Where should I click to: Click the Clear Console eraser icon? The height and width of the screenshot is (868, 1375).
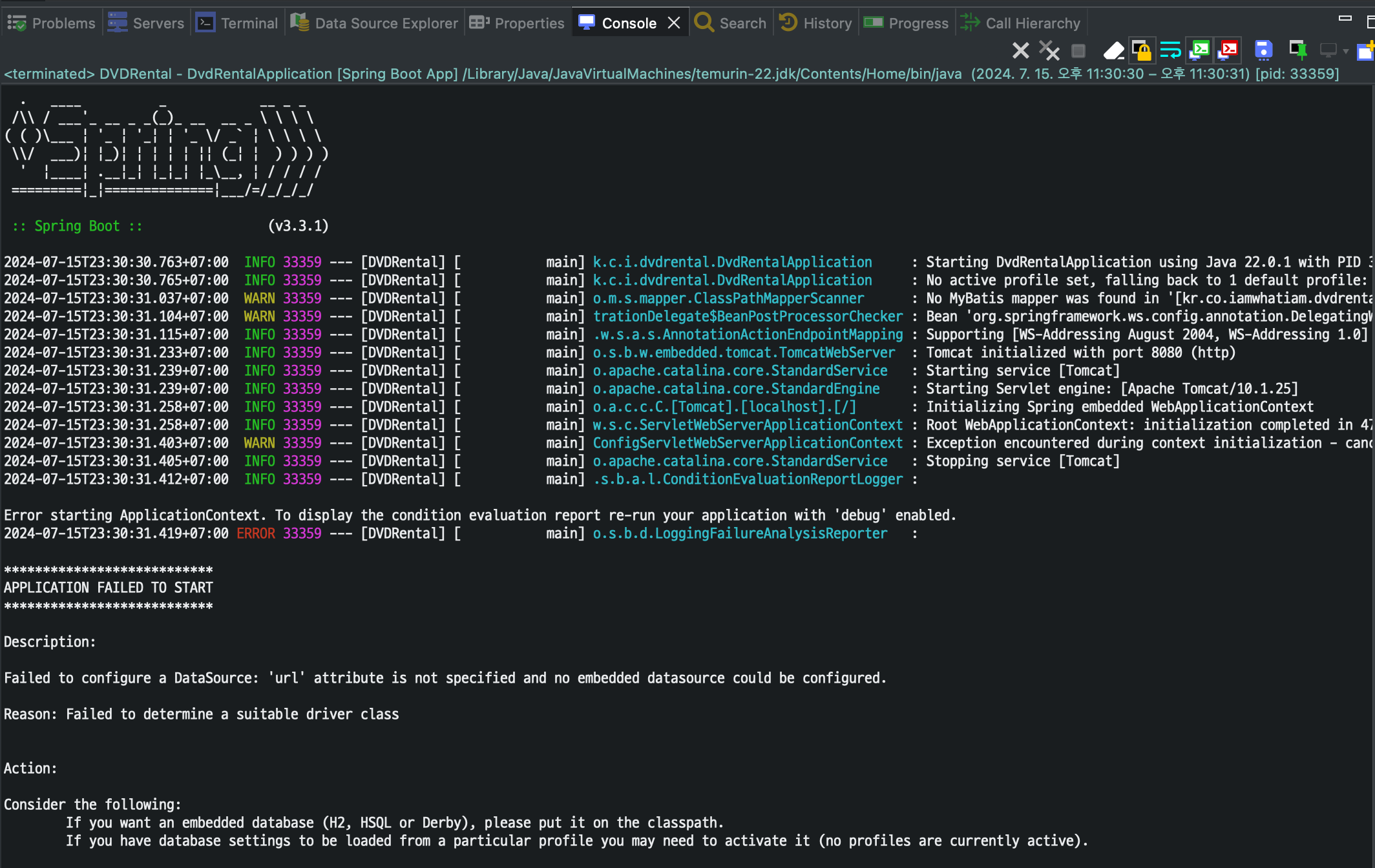click(1113, 50)
